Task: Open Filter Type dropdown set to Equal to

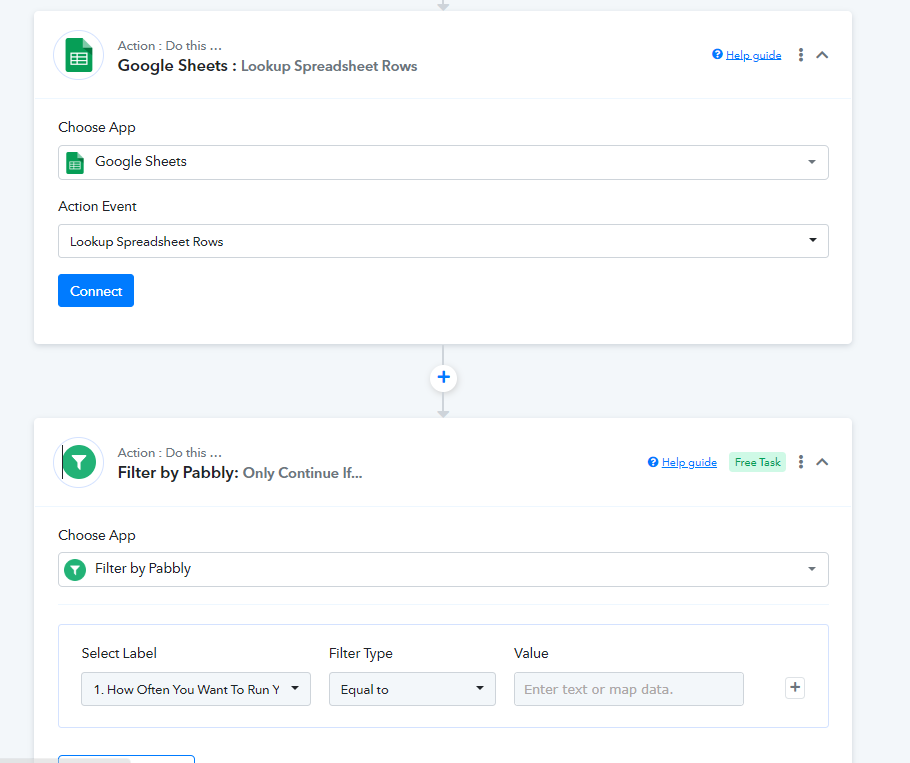Action: [412, 689]
